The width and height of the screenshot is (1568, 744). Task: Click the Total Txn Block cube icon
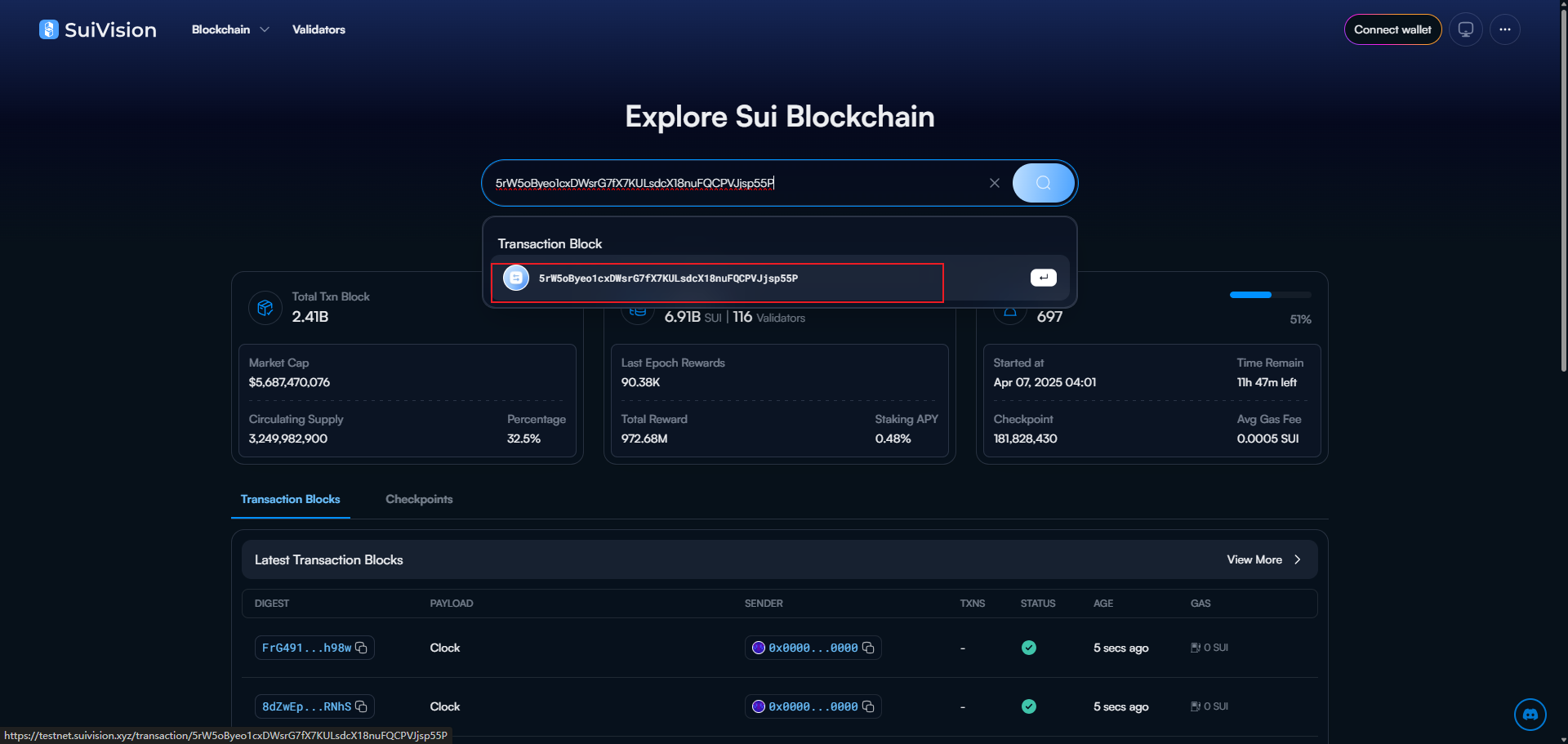(265, 308)
